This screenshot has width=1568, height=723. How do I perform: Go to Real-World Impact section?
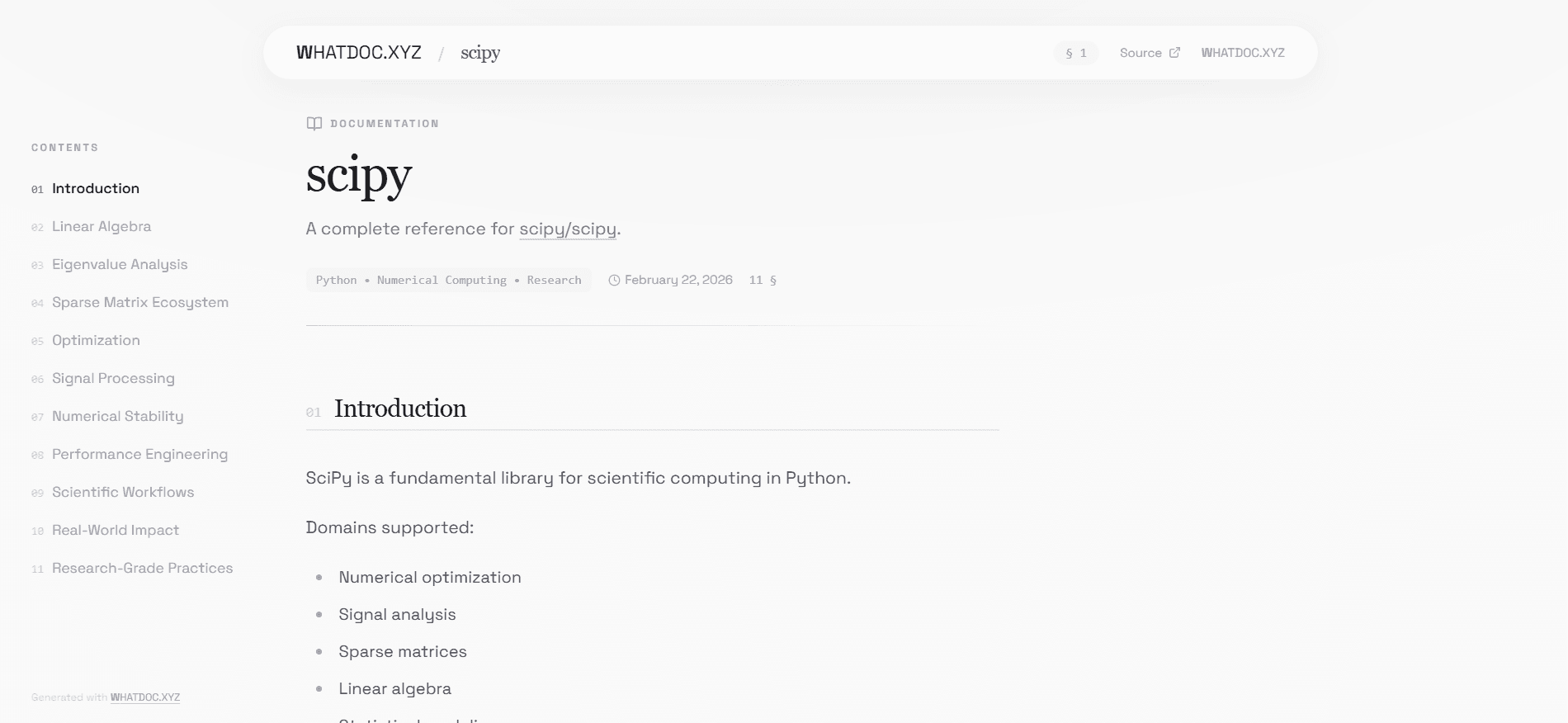[116, 530]
